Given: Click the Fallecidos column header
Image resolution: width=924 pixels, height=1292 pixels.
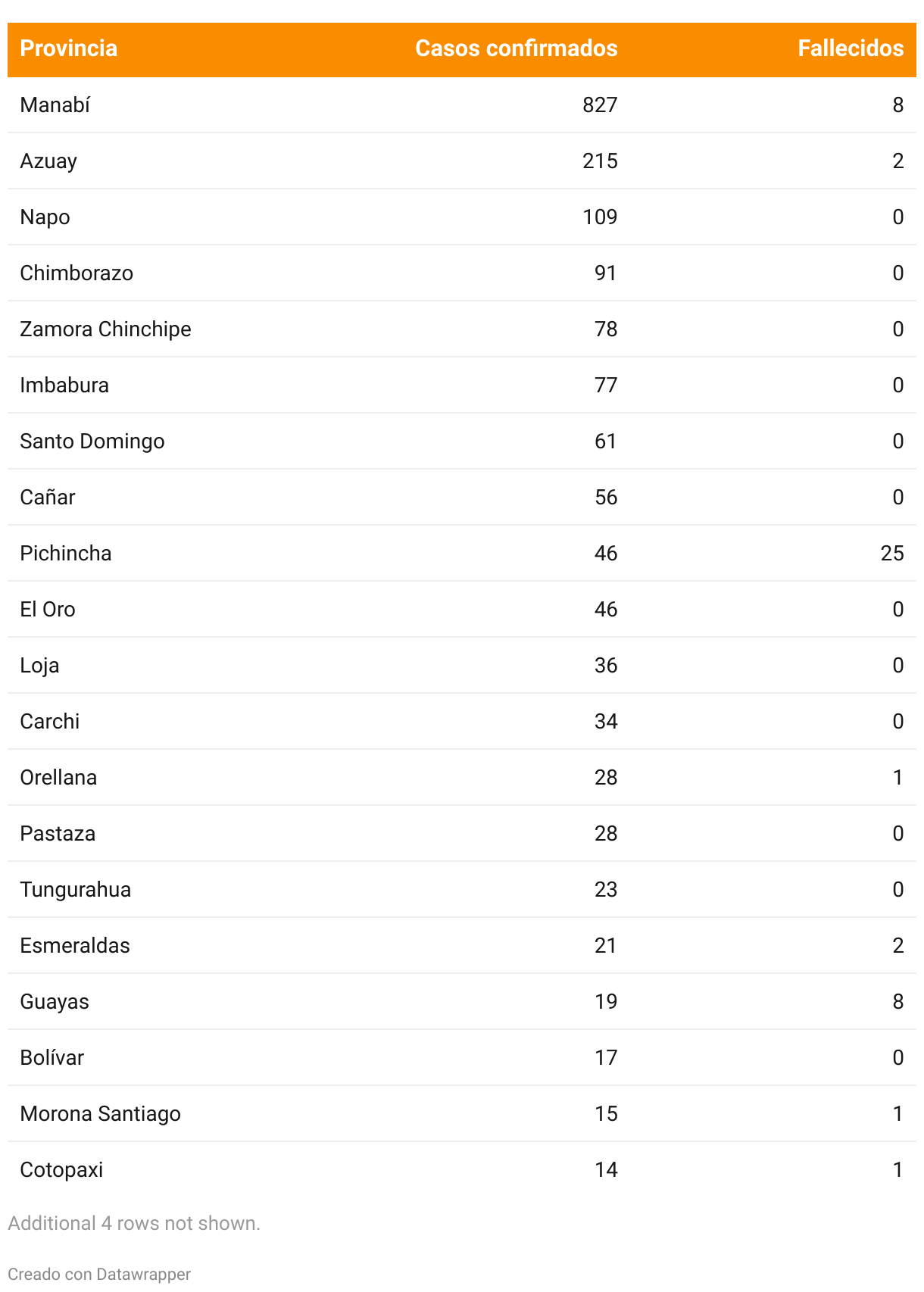Looking at the screenshot, I should click(x=850, y=48).
